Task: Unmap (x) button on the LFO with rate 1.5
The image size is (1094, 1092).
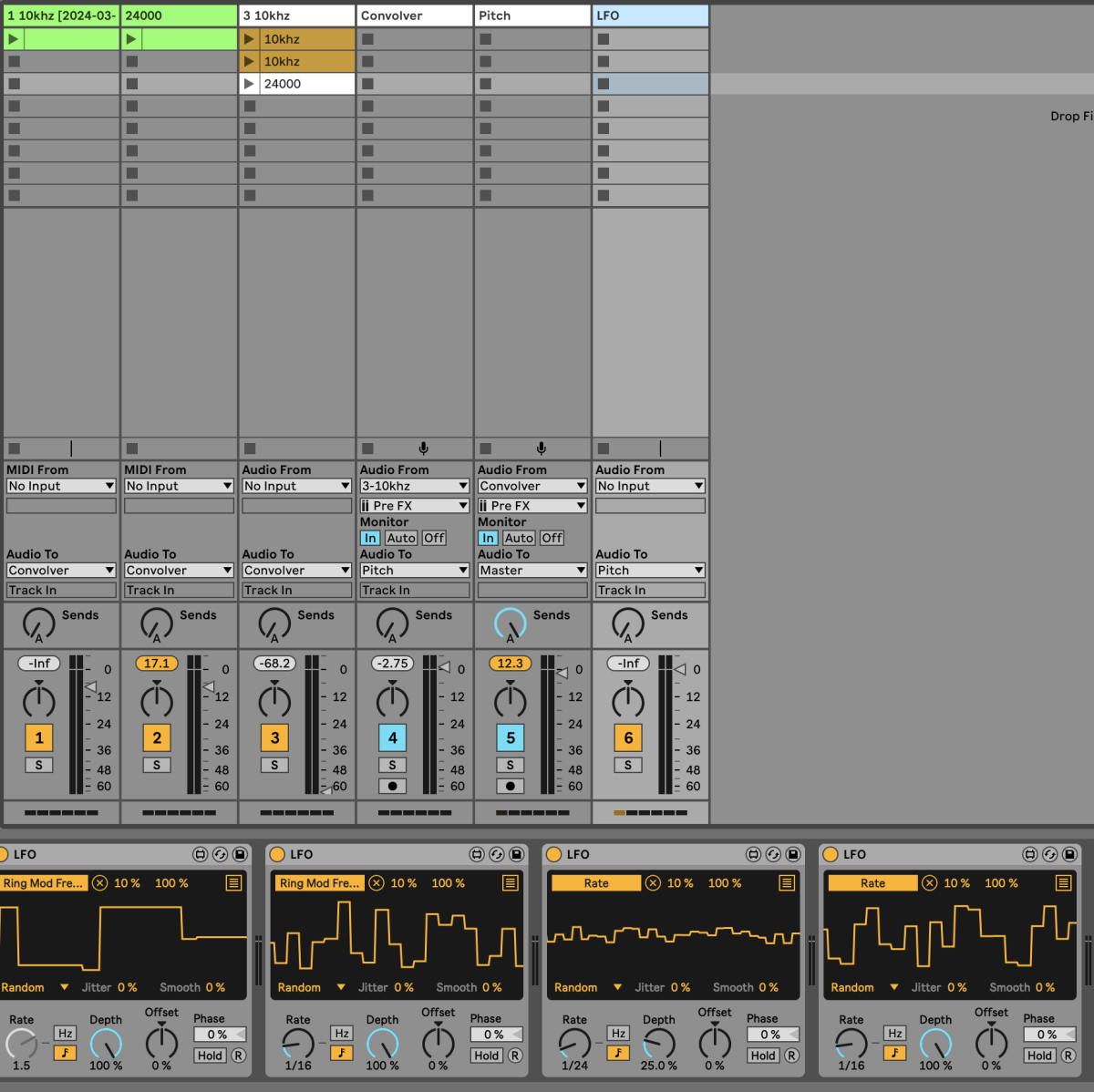Action: tap(100, 882)
